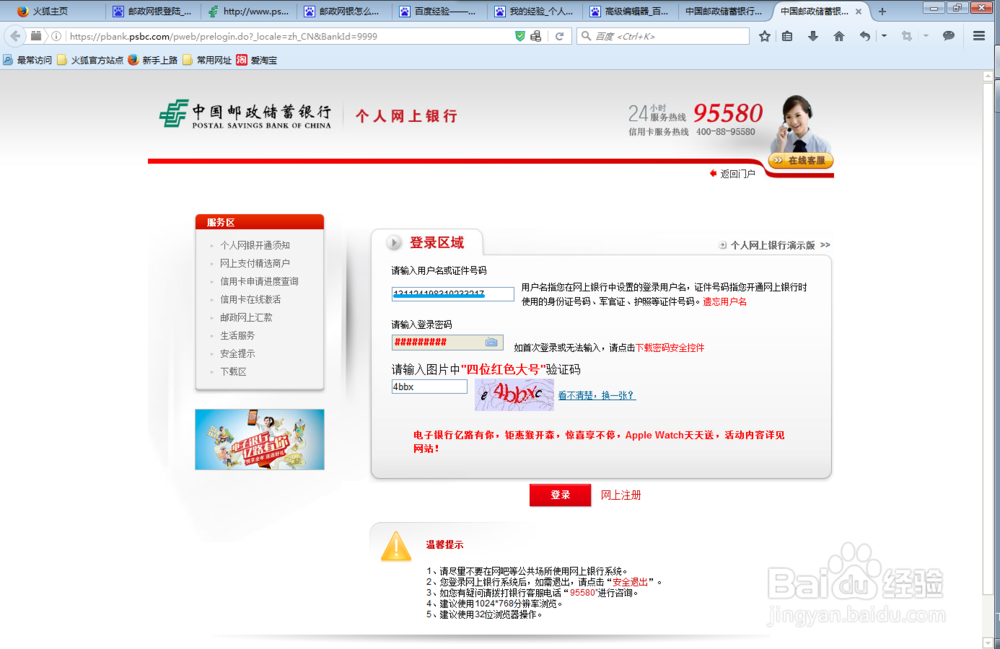This screenshot has height=649, width=1000.
Task: Open the soft keyboard icon in password field
Action: [x=491, y=342]
